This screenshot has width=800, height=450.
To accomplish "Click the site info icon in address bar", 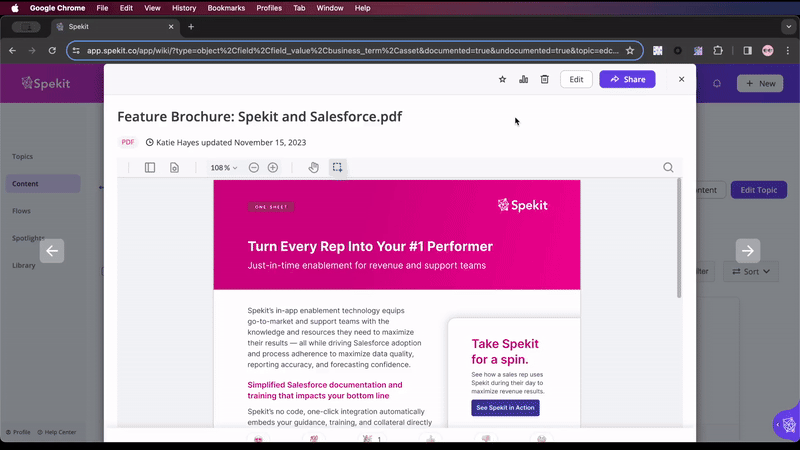I will 76,51.
